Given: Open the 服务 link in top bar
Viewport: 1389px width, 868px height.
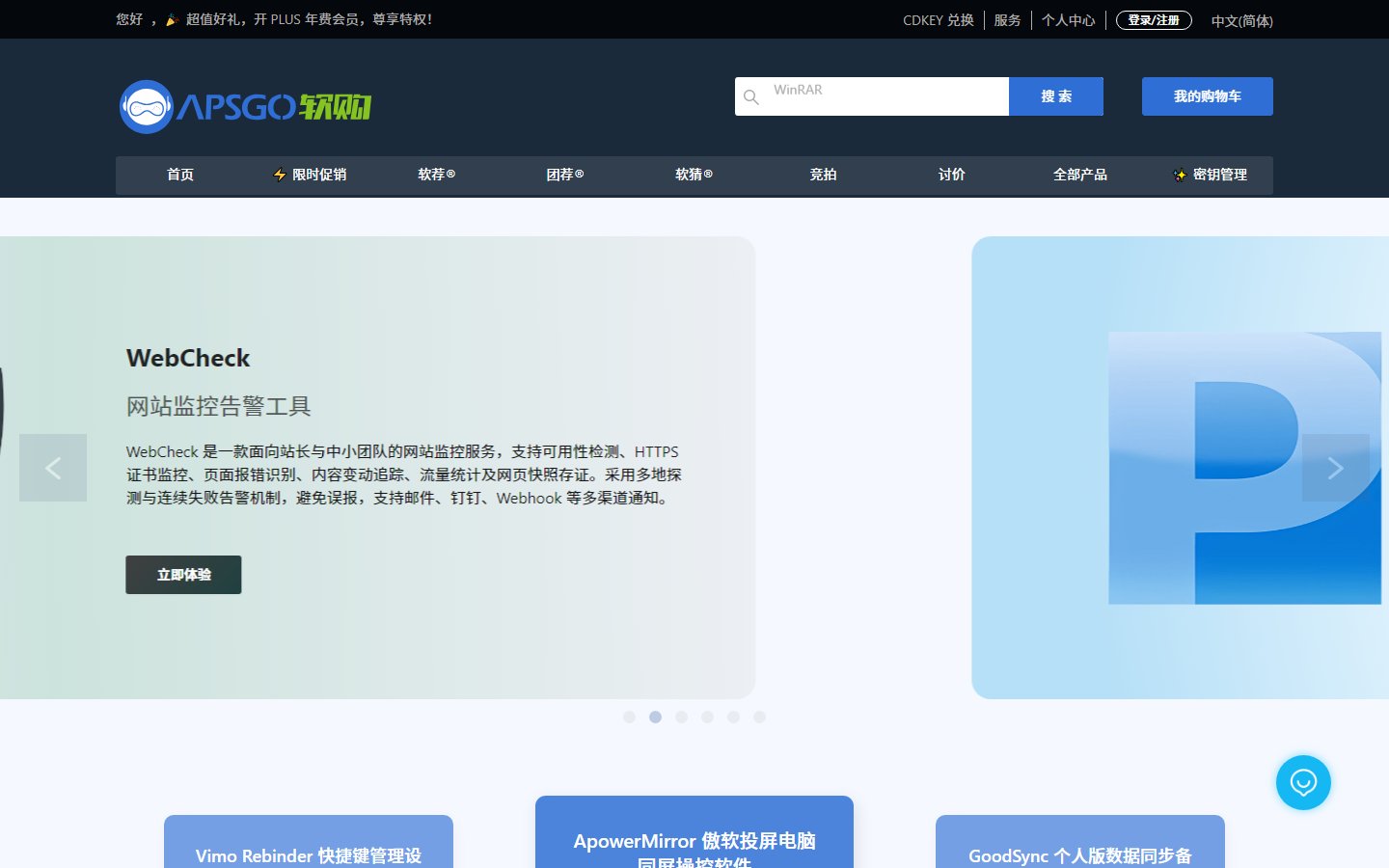Looking at the screenshot, I should coord(1008,20).
